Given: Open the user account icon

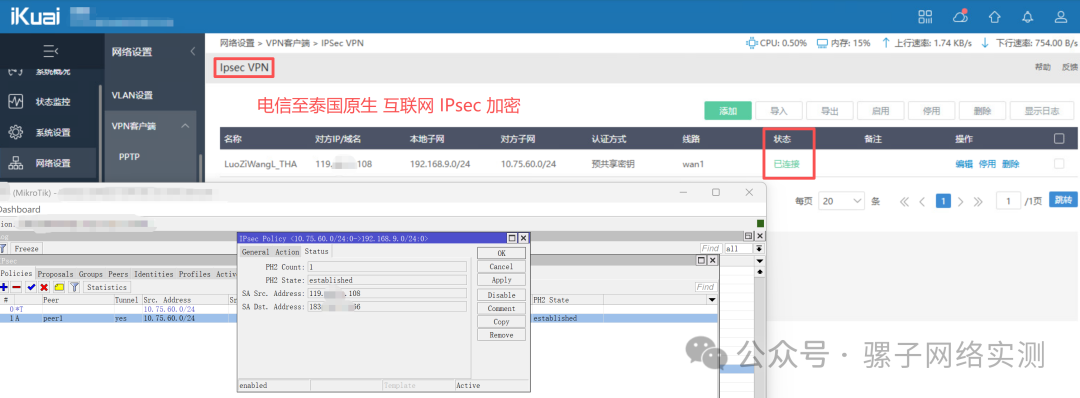Looking at the screenshot, I should click(x=1061, y=17).
